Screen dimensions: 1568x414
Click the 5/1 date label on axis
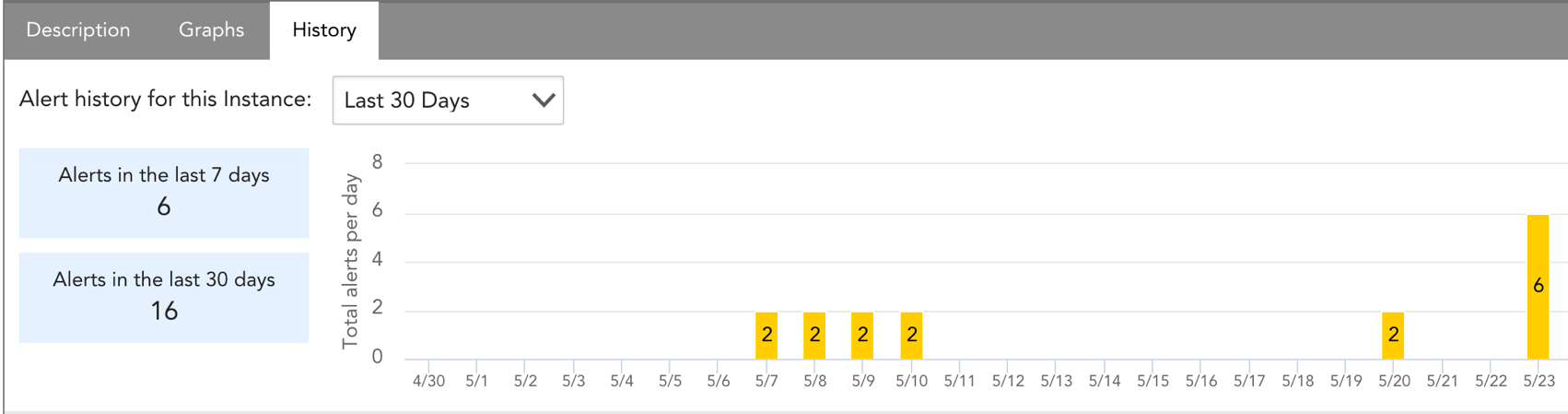[476, 381]
